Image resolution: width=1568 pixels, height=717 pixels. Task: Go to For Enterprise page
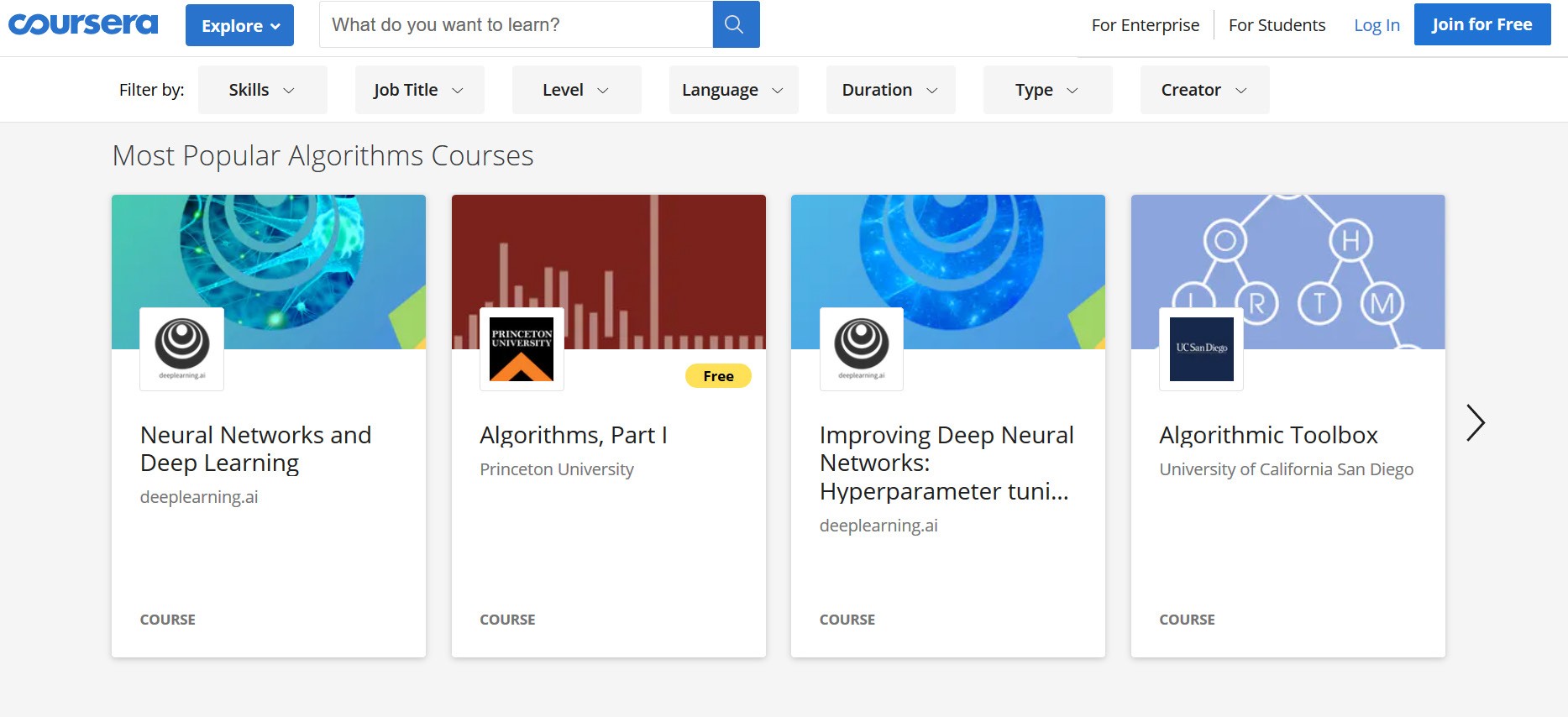[x=1145, y=25]
